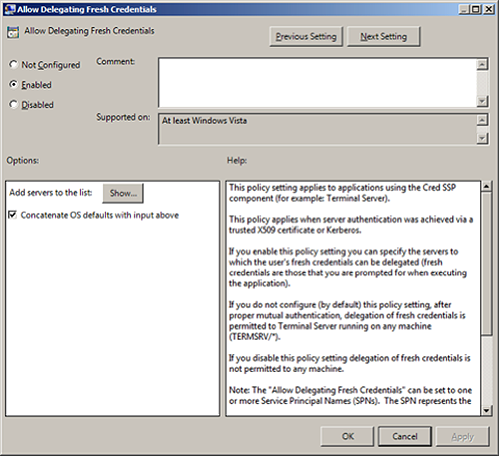This screenshot has width=500, height=457.
Task: Select the Not Configured radio button
Action: point(13,64)
